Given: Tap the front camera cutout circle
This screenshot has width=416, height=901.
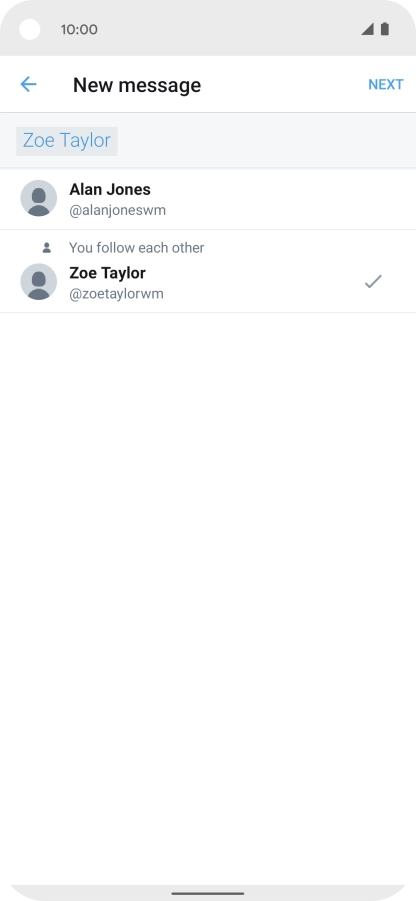Looking at the screenshot, I should (30, 29).
